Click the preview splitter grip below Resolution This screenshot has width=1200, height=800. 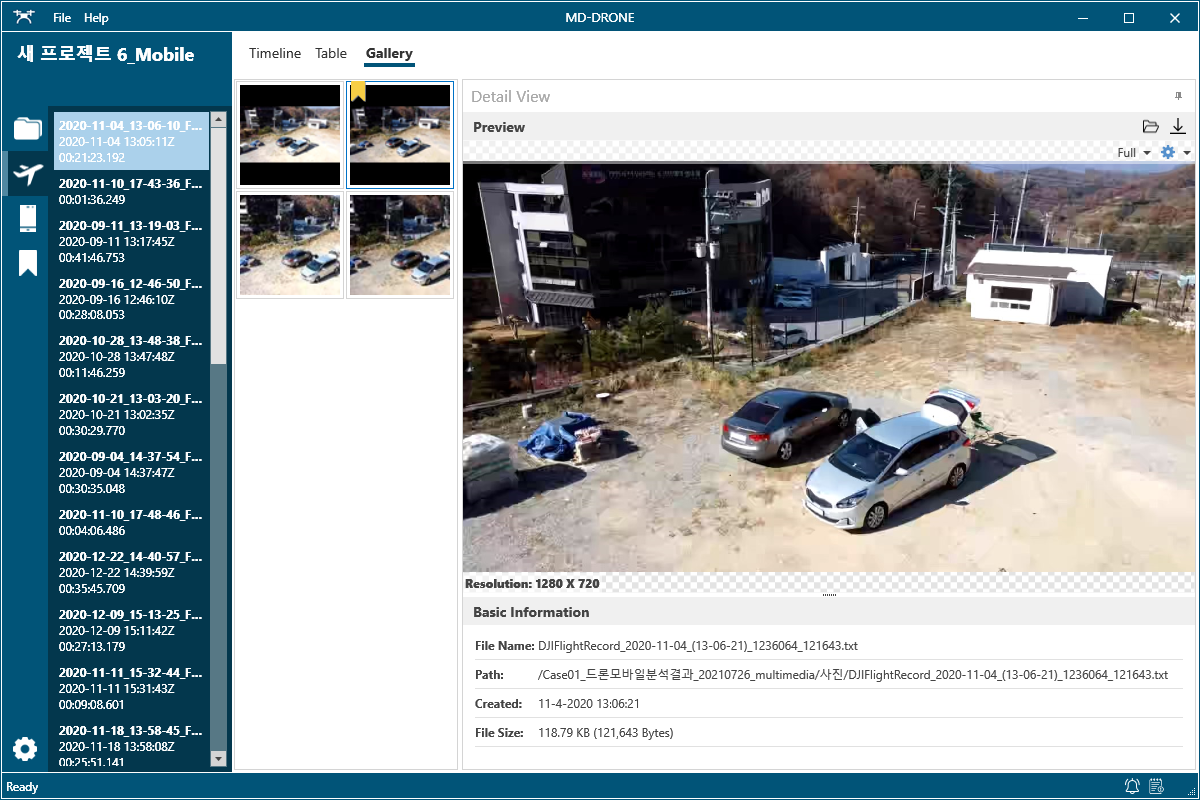829,595
